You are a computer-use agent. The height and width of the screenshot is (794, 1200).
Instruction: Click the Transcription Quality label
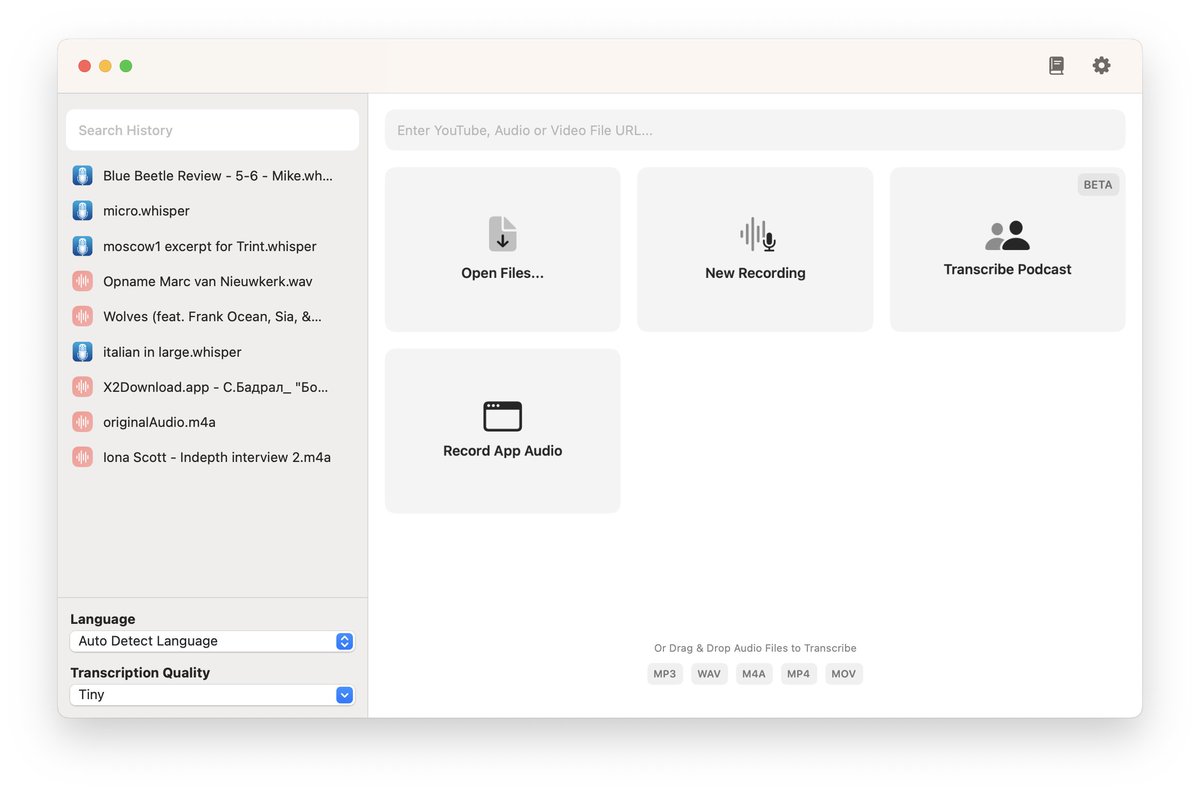(140, 673)
